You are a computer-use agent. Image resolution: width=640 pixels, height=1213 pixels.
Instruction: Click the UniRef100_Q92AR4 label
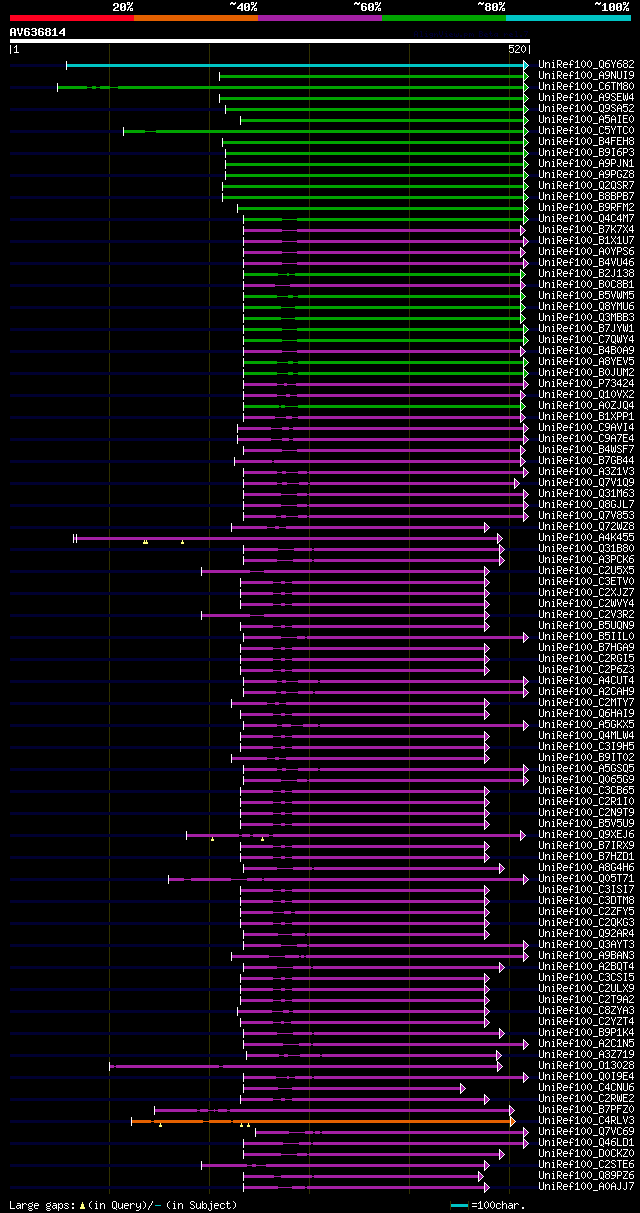click(586, 934)
